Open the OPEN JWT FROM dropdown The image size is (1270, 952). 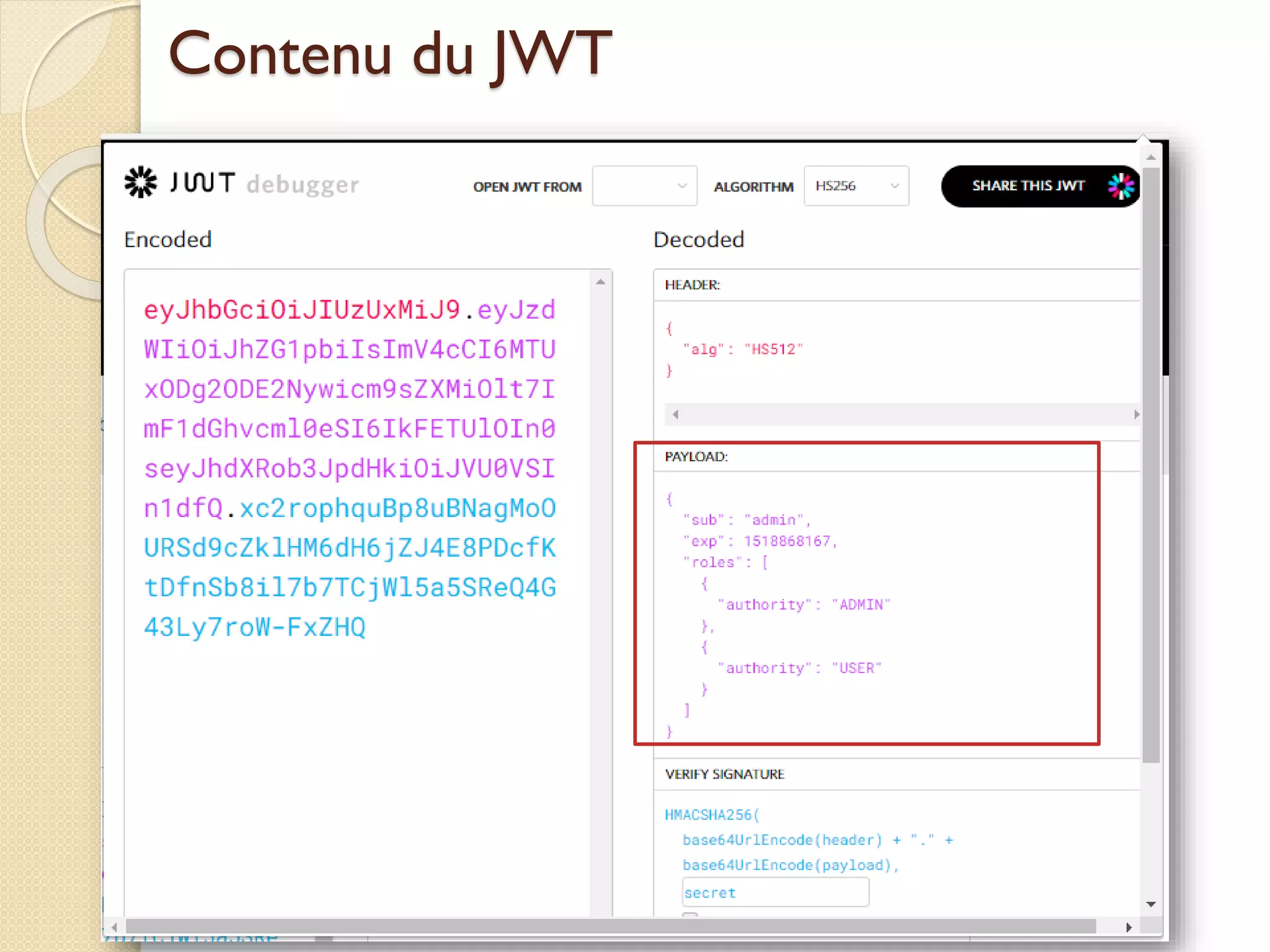coord(644,186)
